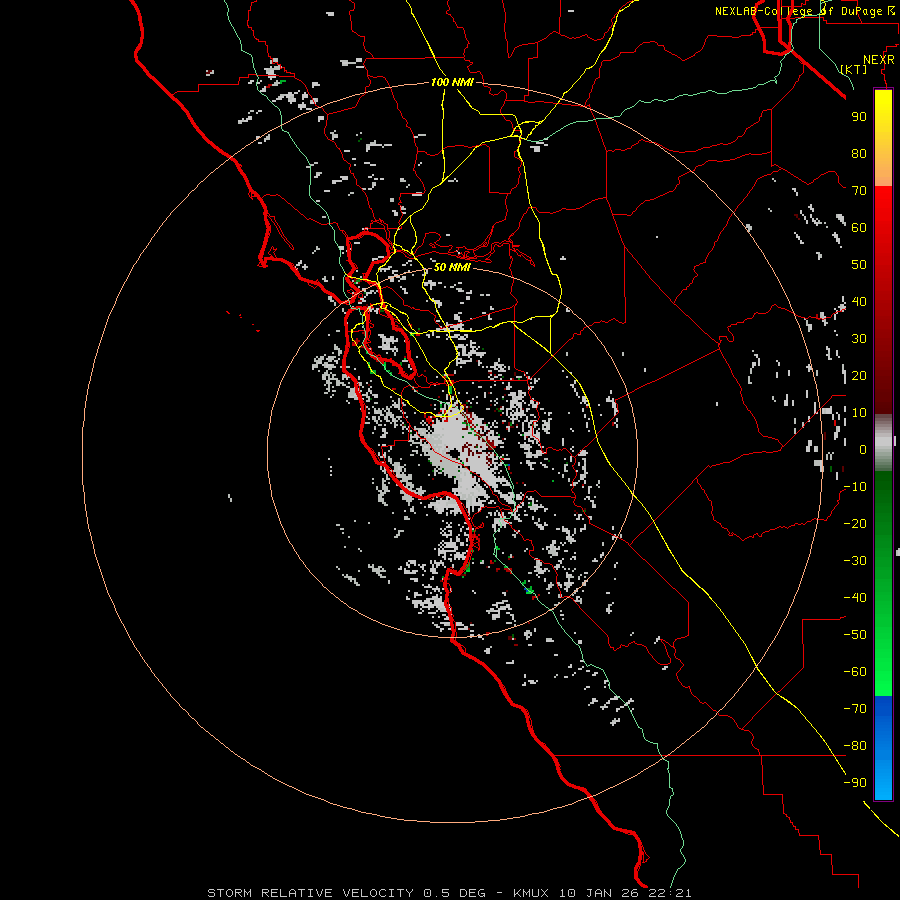
Task: Click the NEXR label above the color bar
Action: pos(879,60)
